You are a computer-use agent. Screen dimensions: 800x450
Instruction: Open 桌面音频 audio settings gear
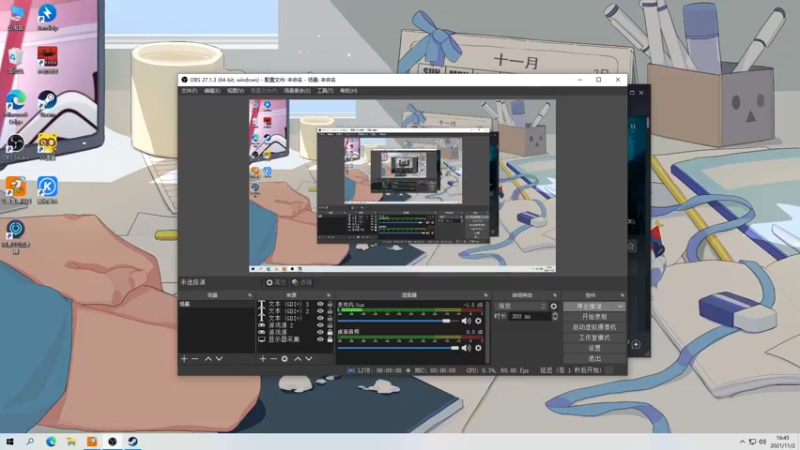pos(478,348)
